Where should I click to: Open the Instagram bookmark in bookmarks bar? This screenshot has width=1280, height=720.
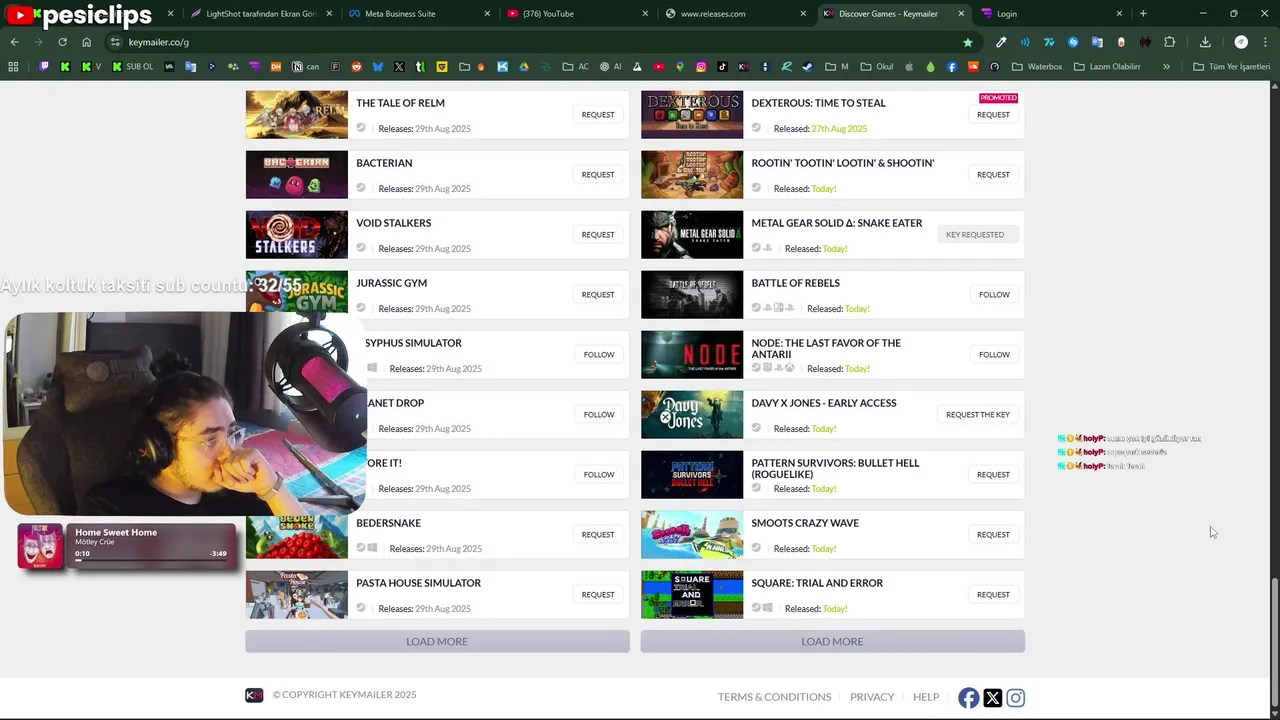click(701, 67)
